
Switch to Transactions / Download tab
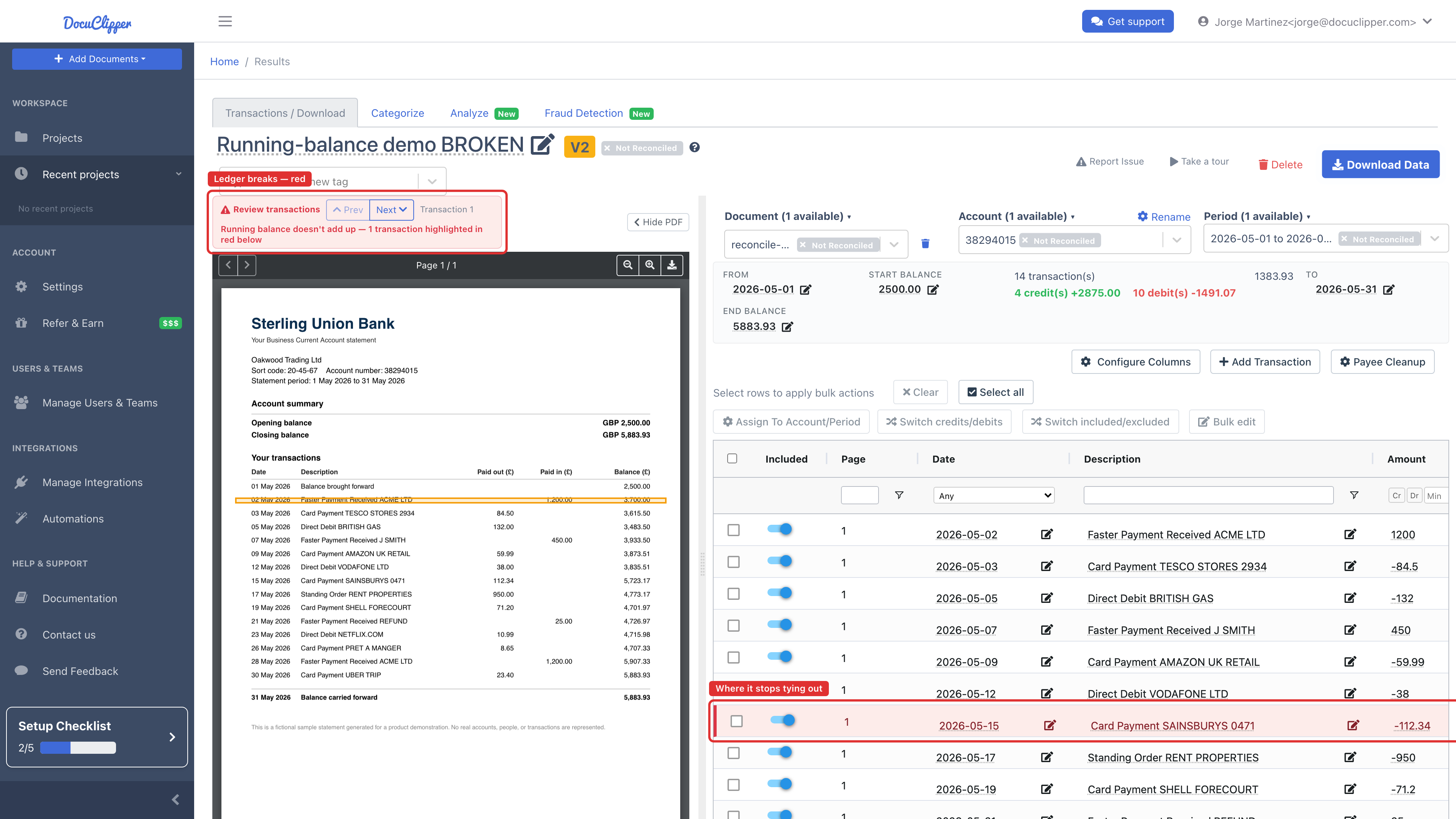point(285,113)
